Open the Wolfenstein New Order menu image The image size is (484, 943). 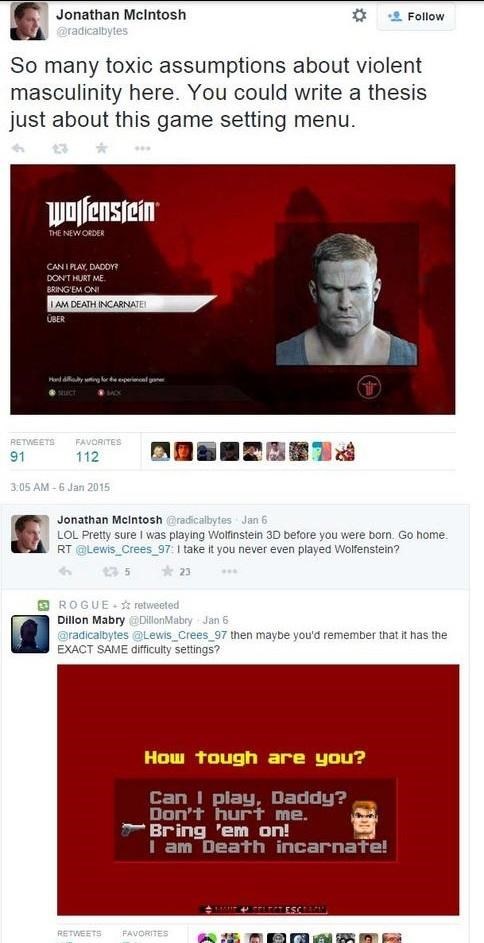click(x=233, y=289)
